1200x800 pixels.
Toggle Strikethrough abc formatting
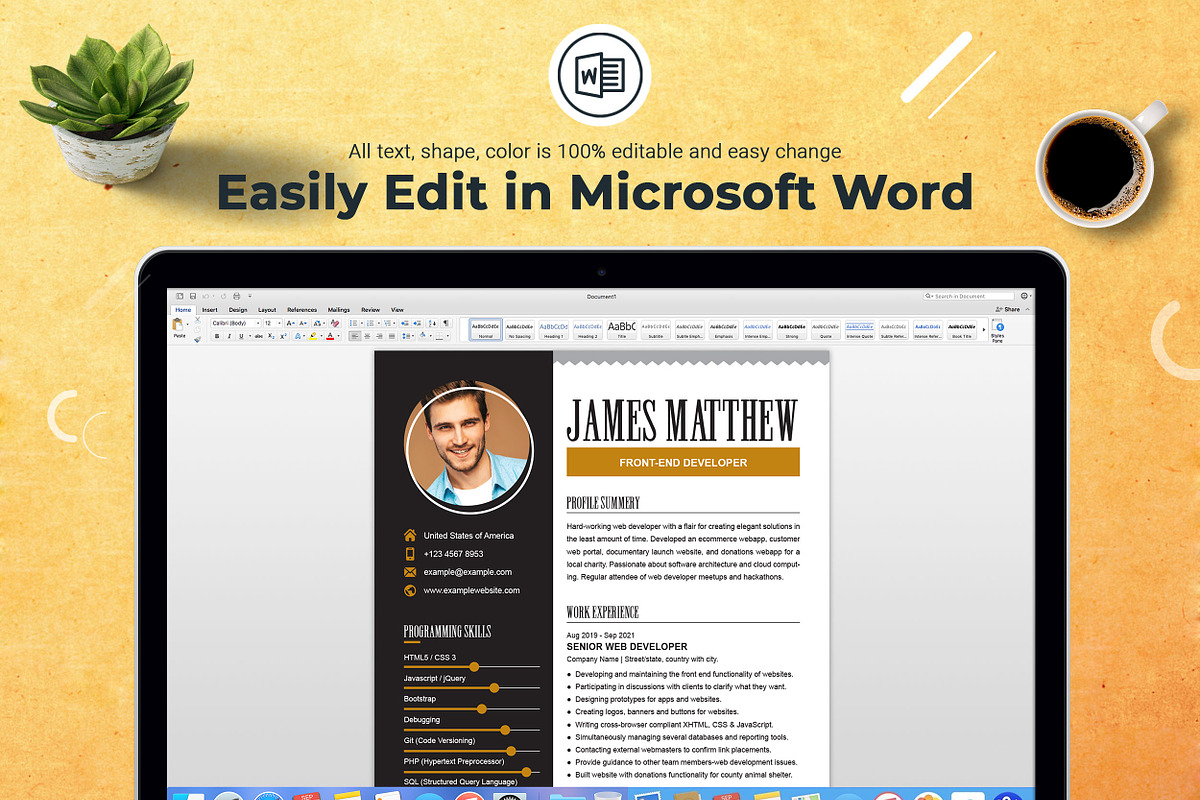click(x=259, y=336)
